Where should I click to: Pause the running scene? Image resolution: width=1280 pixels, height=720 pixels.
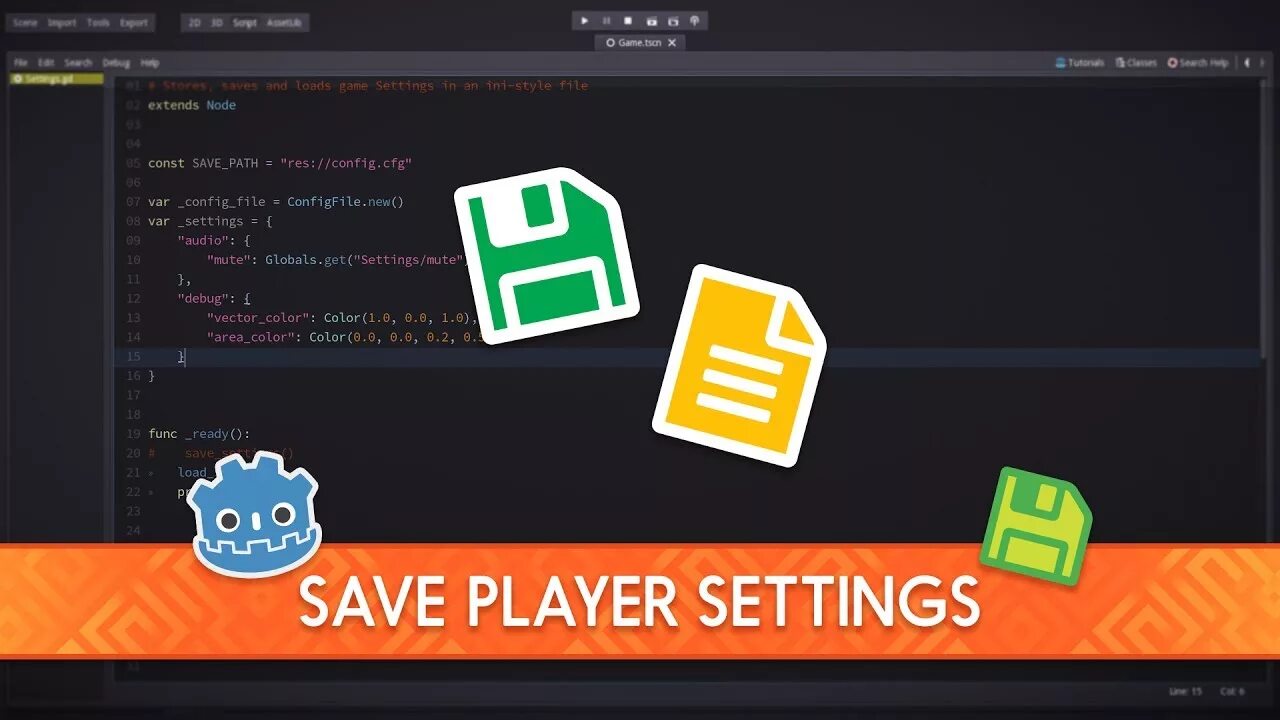pos(606,21)
